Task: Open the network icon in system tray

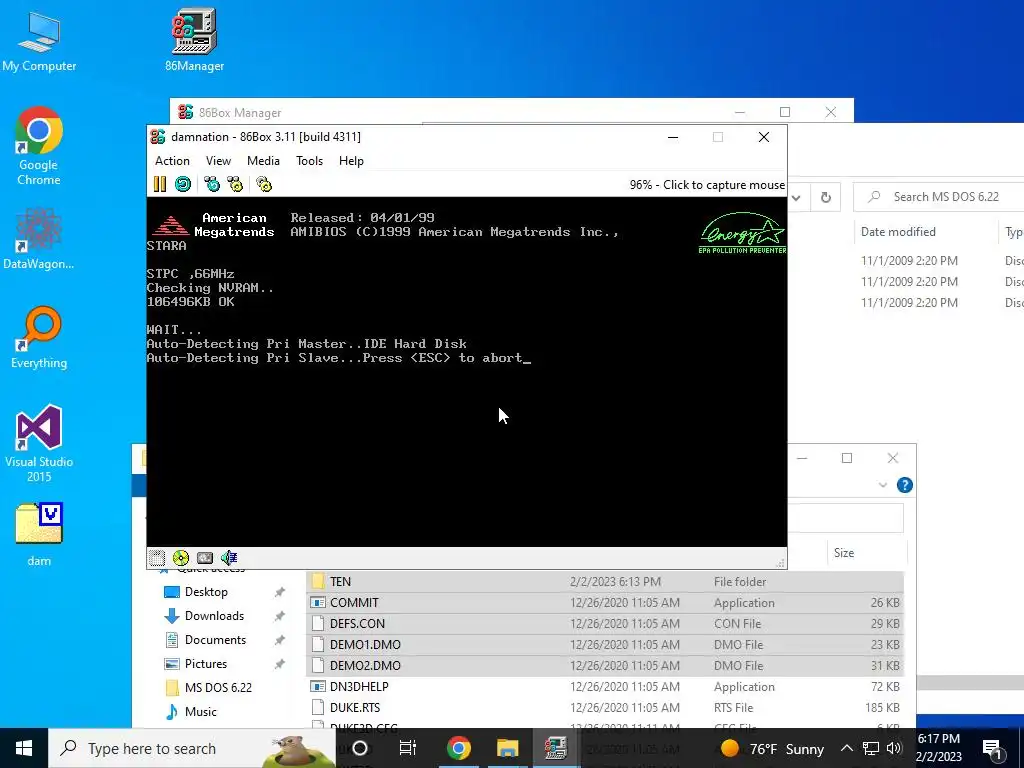Action: pos(871,748)
